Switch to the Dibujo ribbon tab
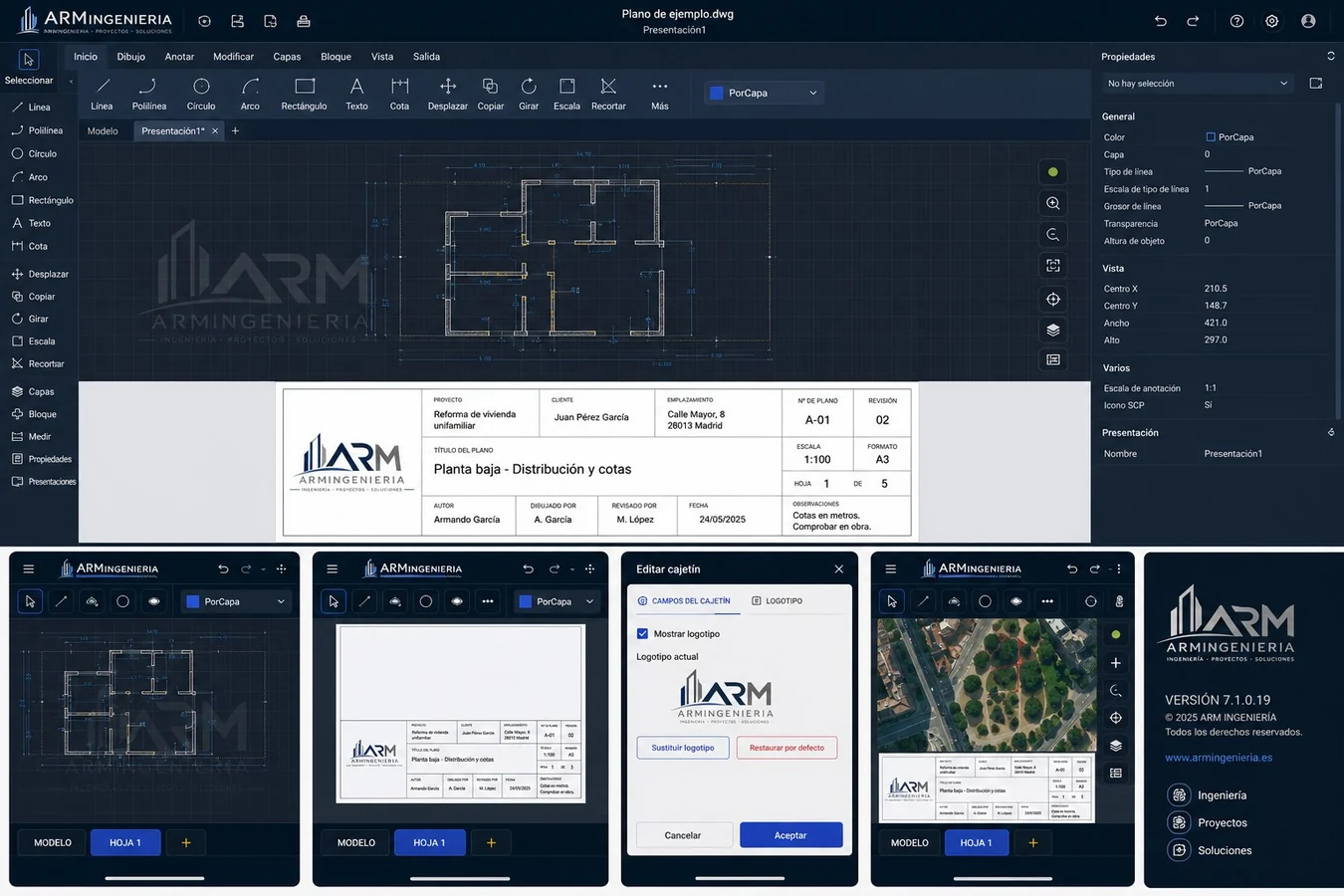Screen dimensions: 1344x896 coord(130,57)
